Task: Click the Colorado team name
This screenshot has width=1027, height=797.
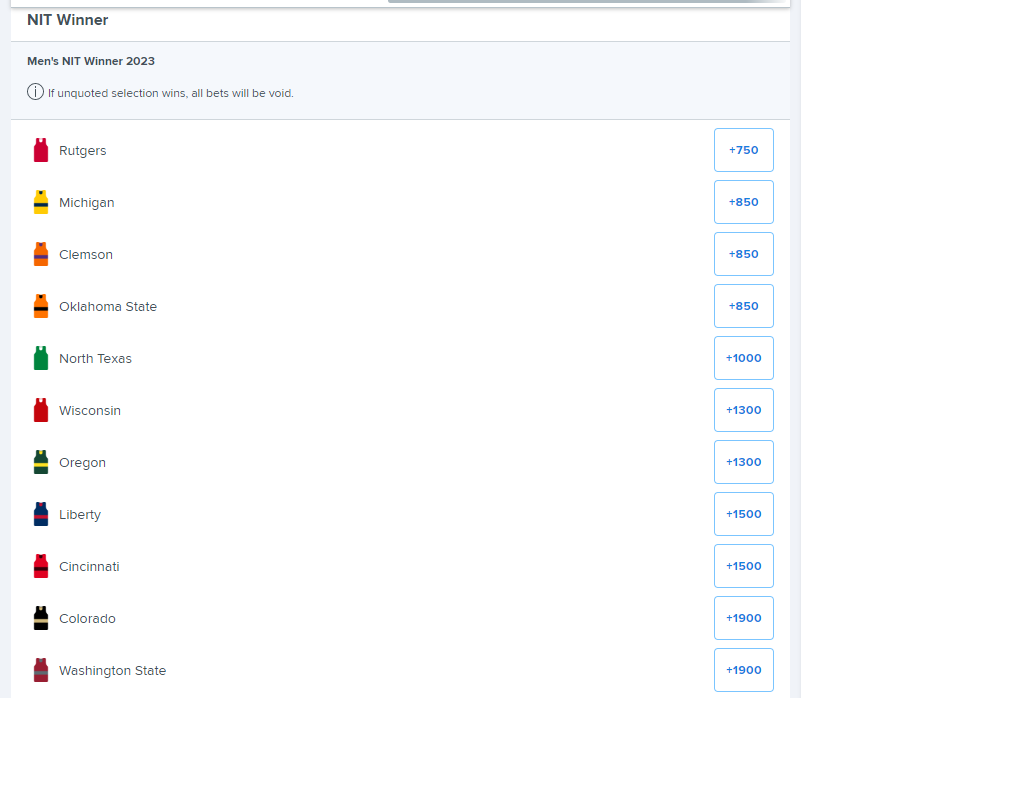Action: coord(87,618)
